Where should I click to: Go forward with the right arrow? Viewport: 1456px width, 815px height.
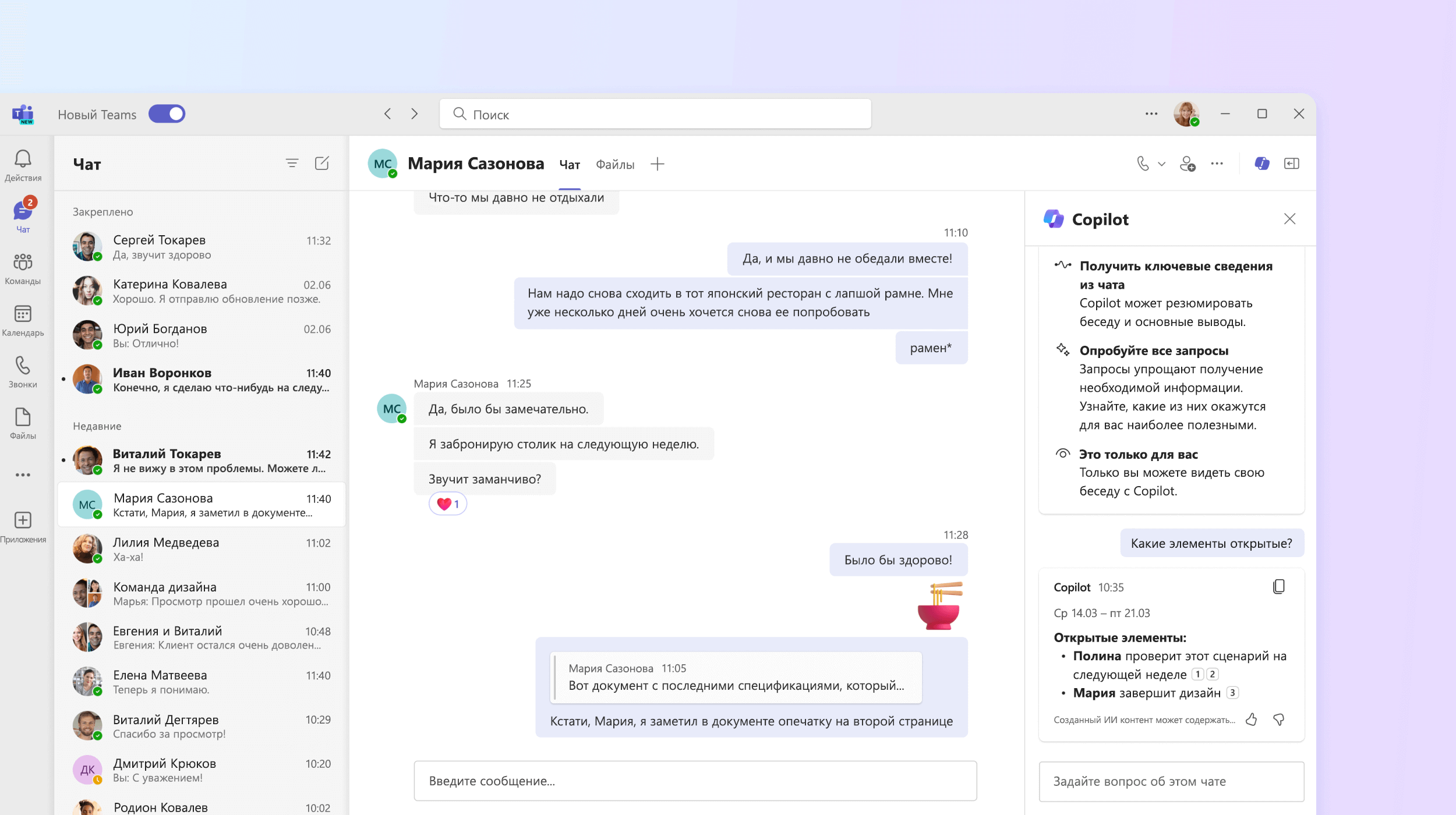click(x=414, y=114)
